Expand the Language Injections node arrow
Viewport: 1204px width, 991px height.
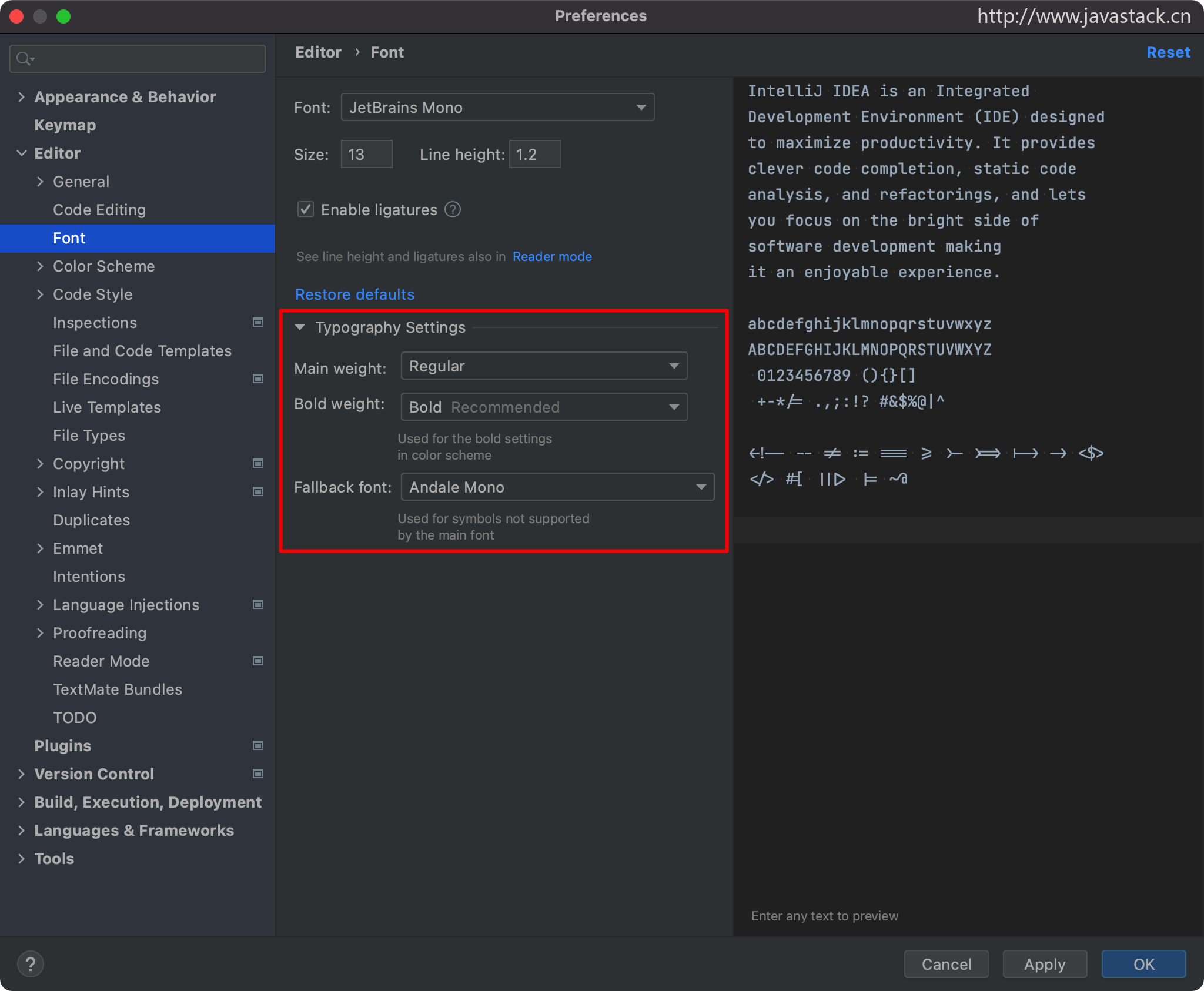coord(40,605)
